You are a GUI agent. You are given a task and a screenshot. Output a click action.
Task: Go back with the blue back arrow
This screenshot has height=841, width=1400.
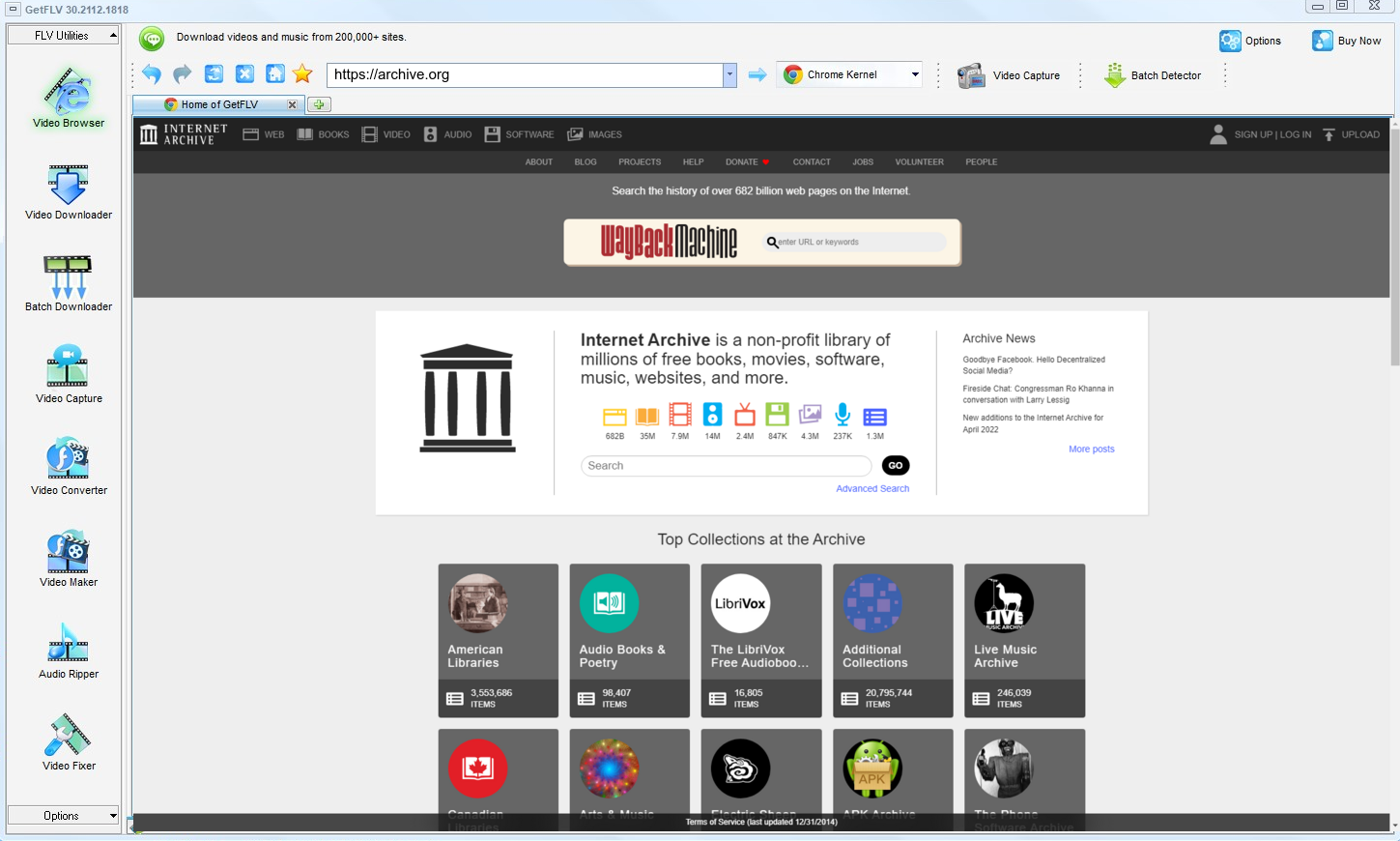[x=152, y=74]
